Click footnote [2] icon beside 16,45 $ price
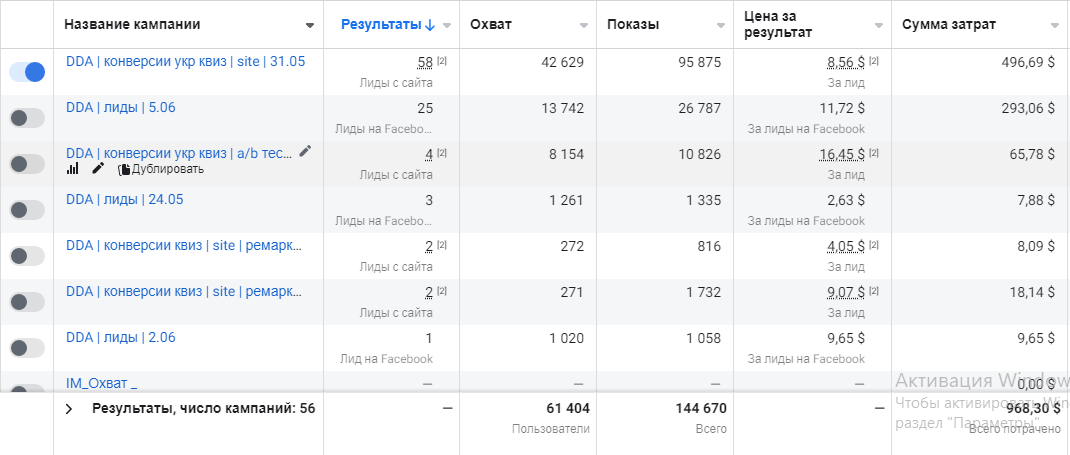This screenshot has width=1070, height=455. click(874, 153)
